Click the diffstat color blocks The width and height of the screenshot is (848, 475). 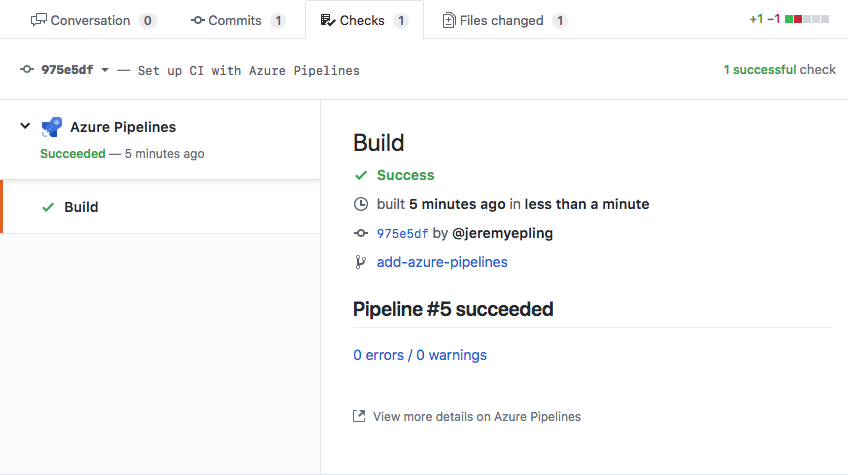click(807, 19)
